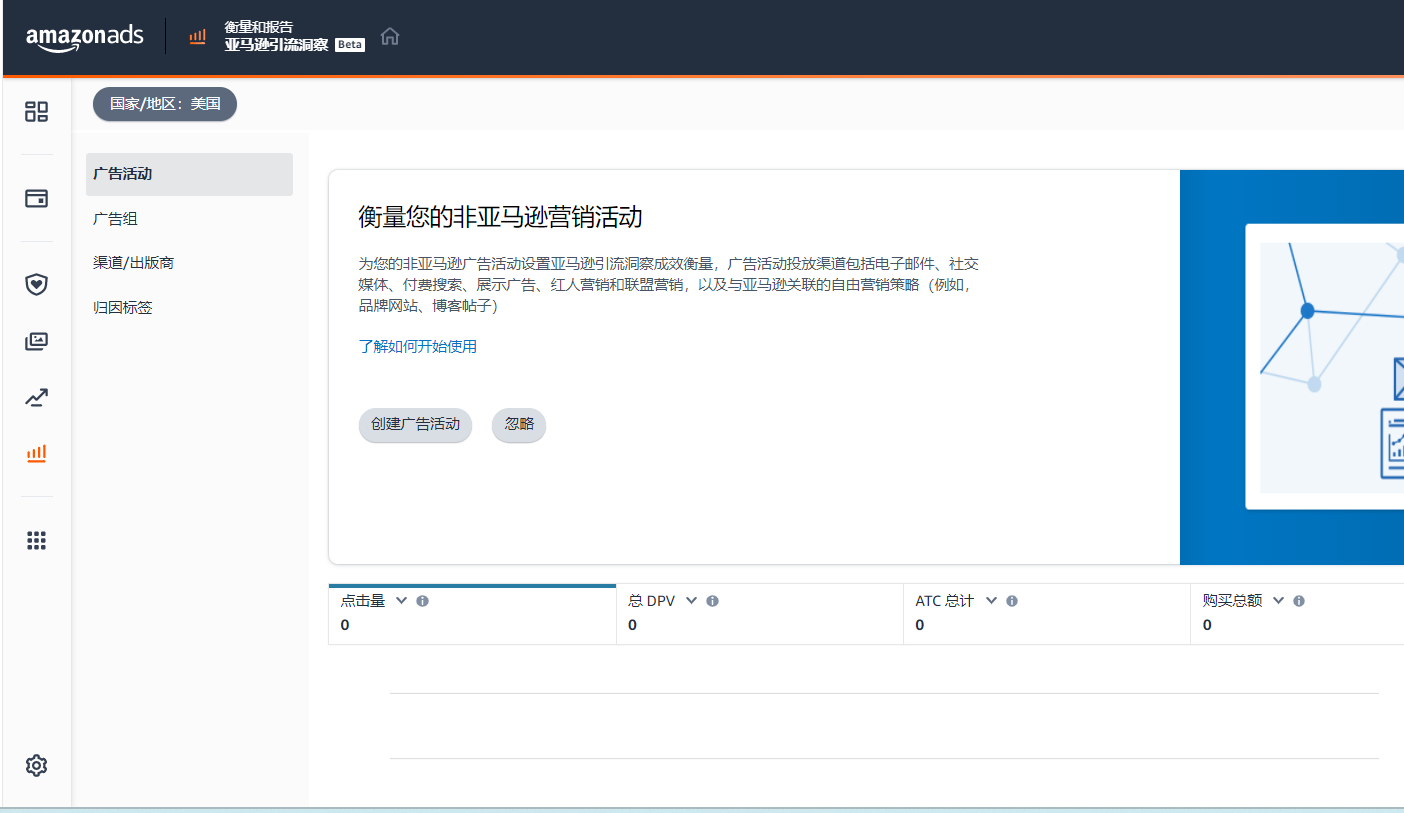Screen dimensions: 1404x813
Task: Open the home icon in header
Action: click(390, 36)
